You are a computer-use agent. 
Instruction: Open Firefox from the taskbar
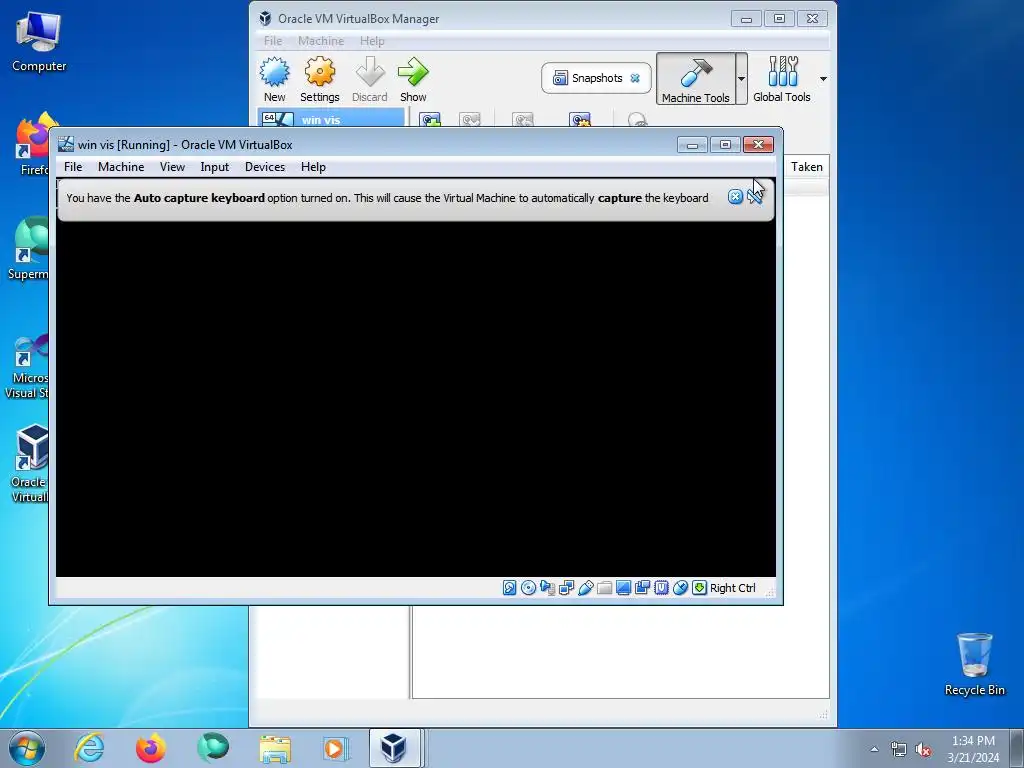[x=150, y=748]
